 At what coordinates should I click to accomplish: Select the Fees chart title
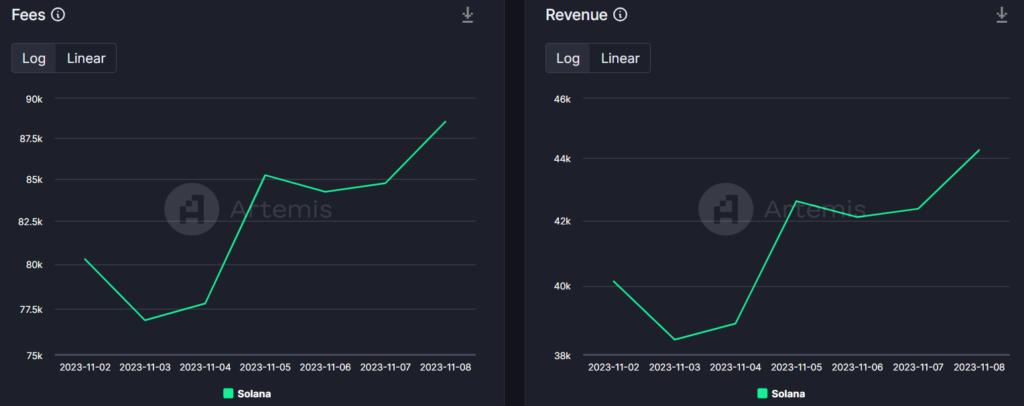(x=28, y=15)
